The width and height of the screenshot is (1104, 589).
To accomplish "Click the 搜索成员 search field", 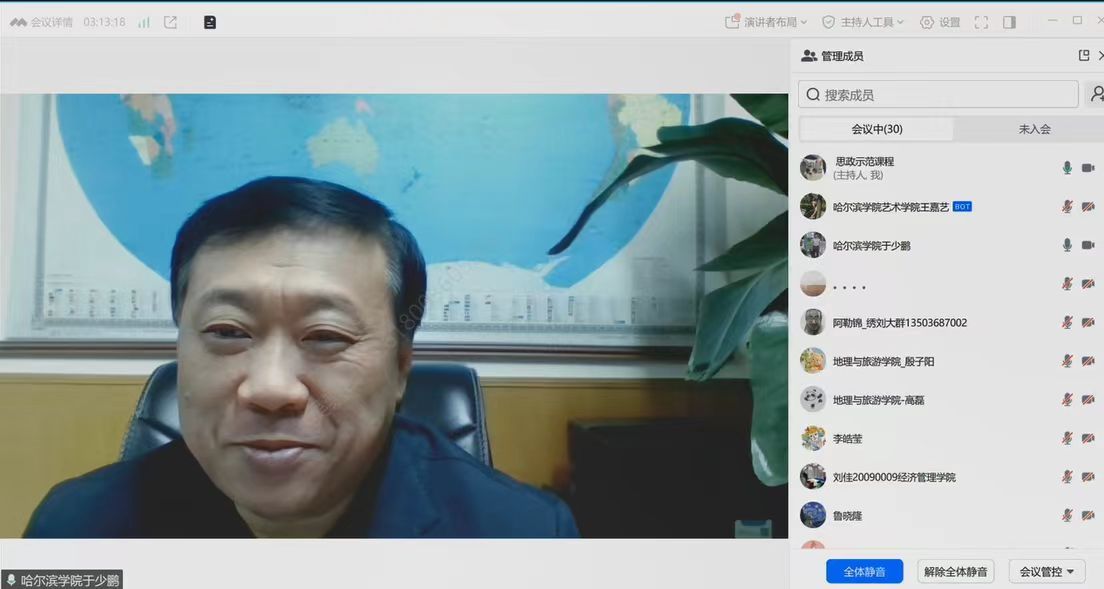I will coord(938,94).
